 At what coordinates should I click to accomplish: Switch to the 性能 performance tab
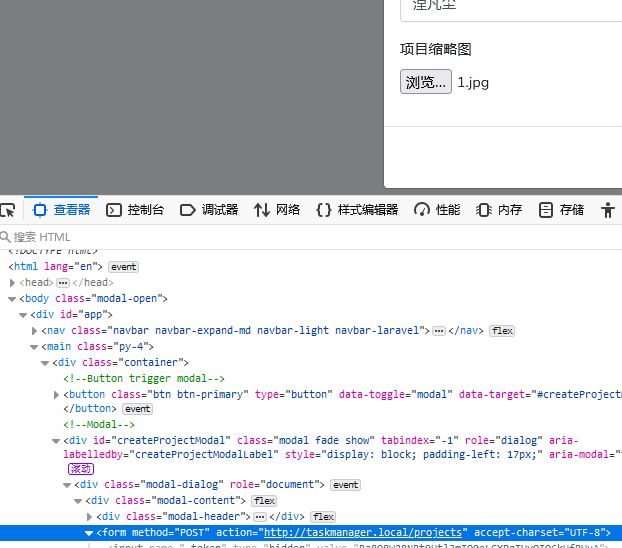click(x=437, y=210)
